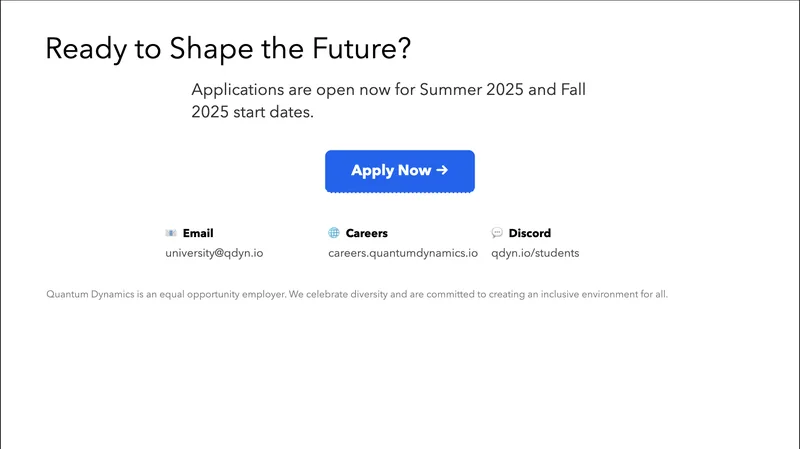This screenshot has height=449, width=800.
Task: Open the university@qdyn.io email address
Action: coord(214,253)
